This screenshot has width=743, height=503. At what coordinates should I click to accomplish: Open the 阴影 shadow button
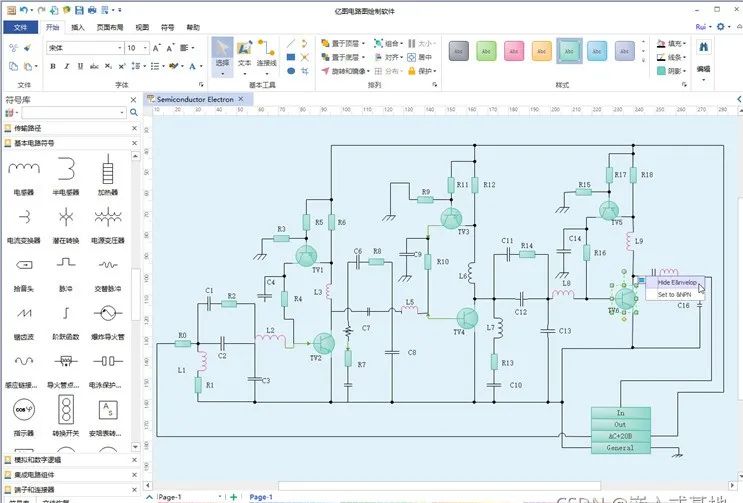coord(671,71)
